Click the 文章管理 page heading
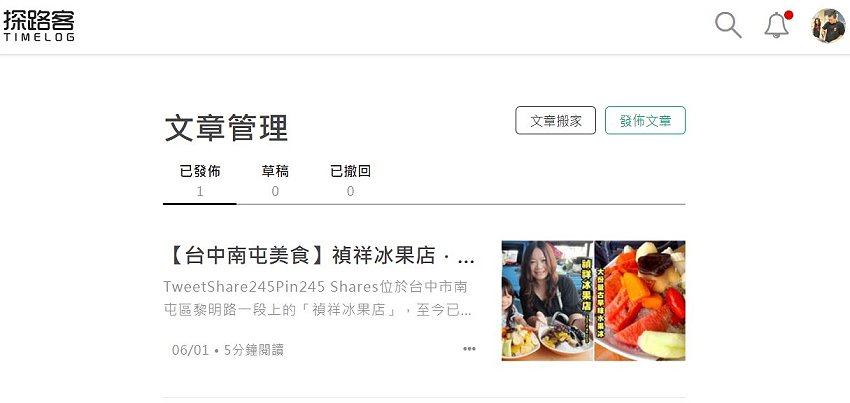 click(226, 128)
